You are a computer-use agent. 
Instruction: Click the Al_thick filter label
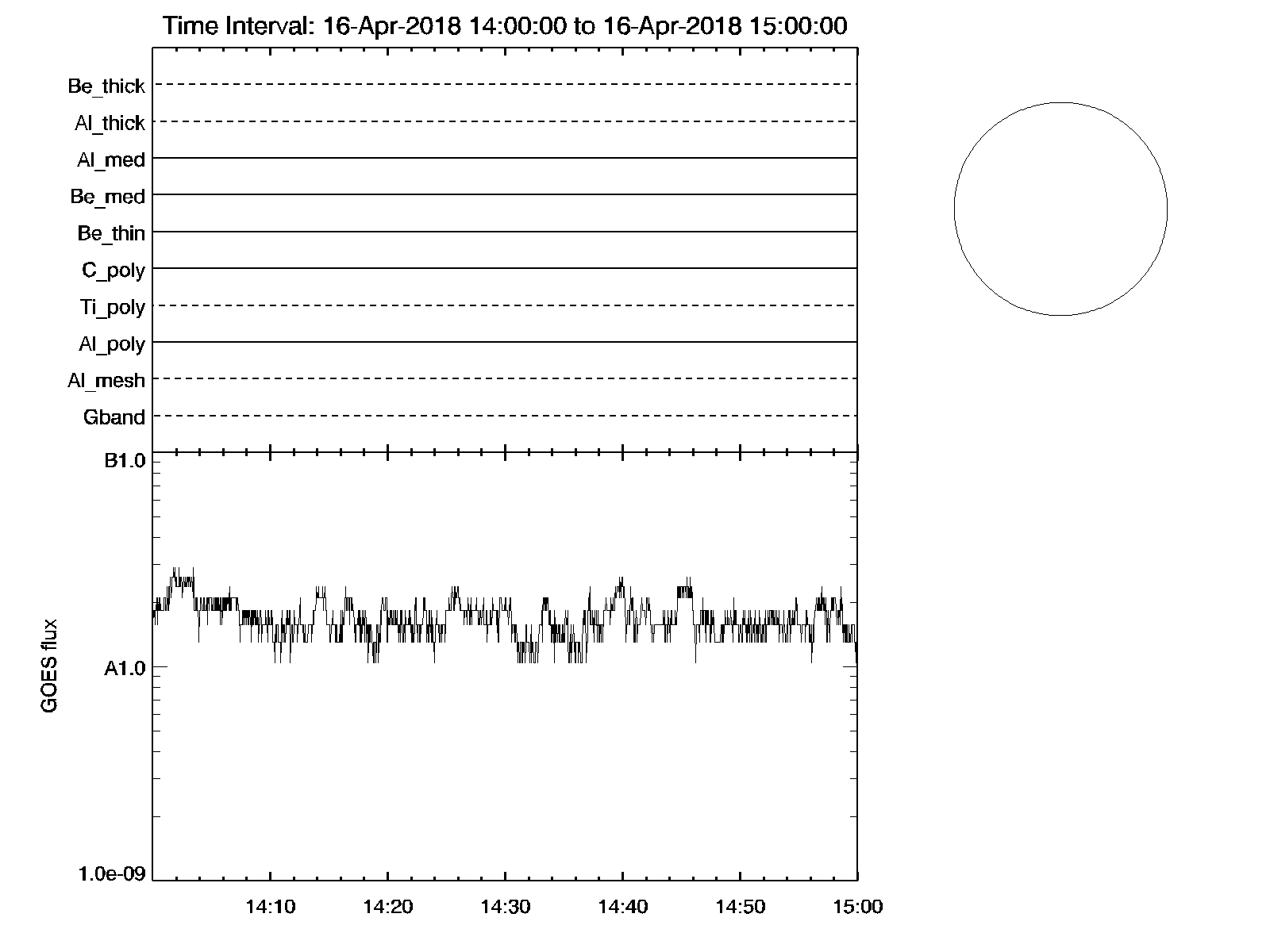click(x=110, y=123)
